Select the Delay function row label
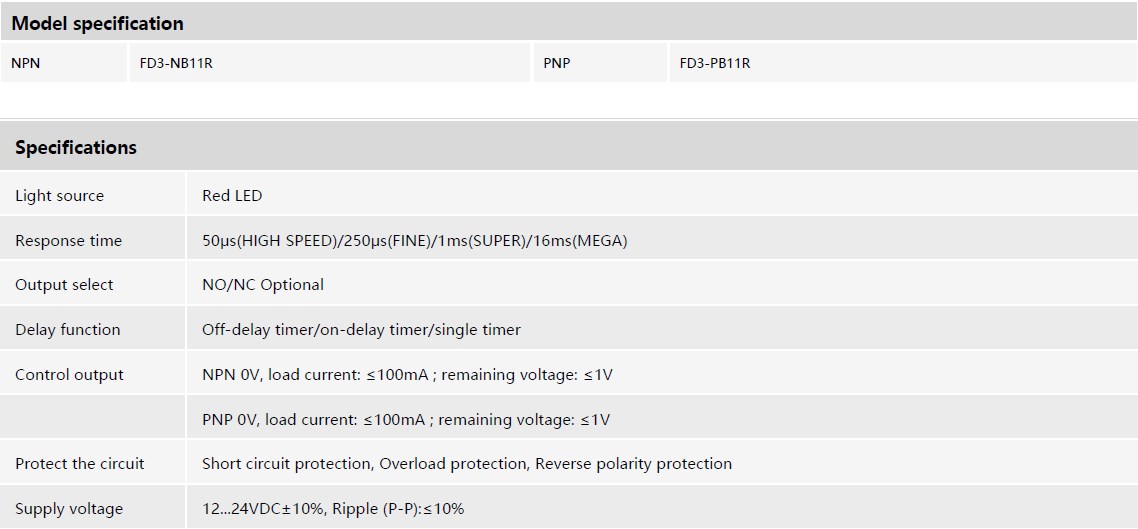The width and height of the screenshot is (1138, 529). 67,330
